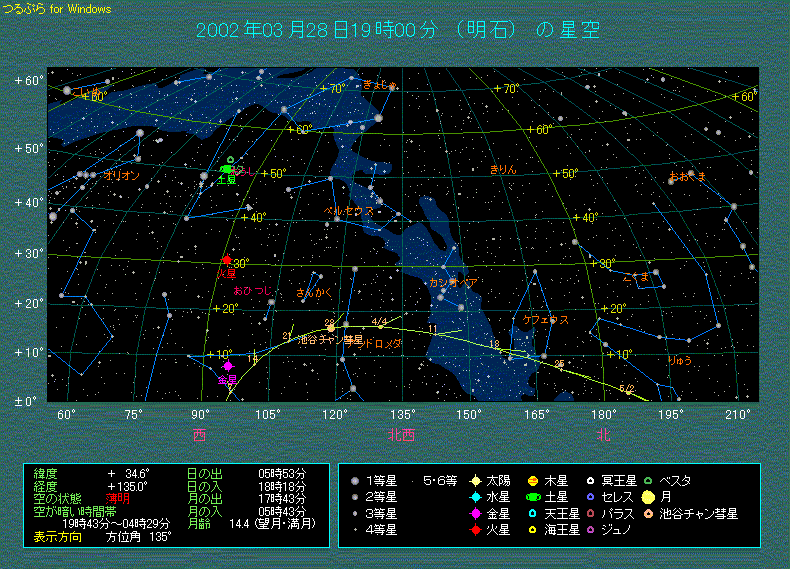Click the Orion (オリオン) constellation label
The width and height of the screenshot is (790, 569).
122,175
